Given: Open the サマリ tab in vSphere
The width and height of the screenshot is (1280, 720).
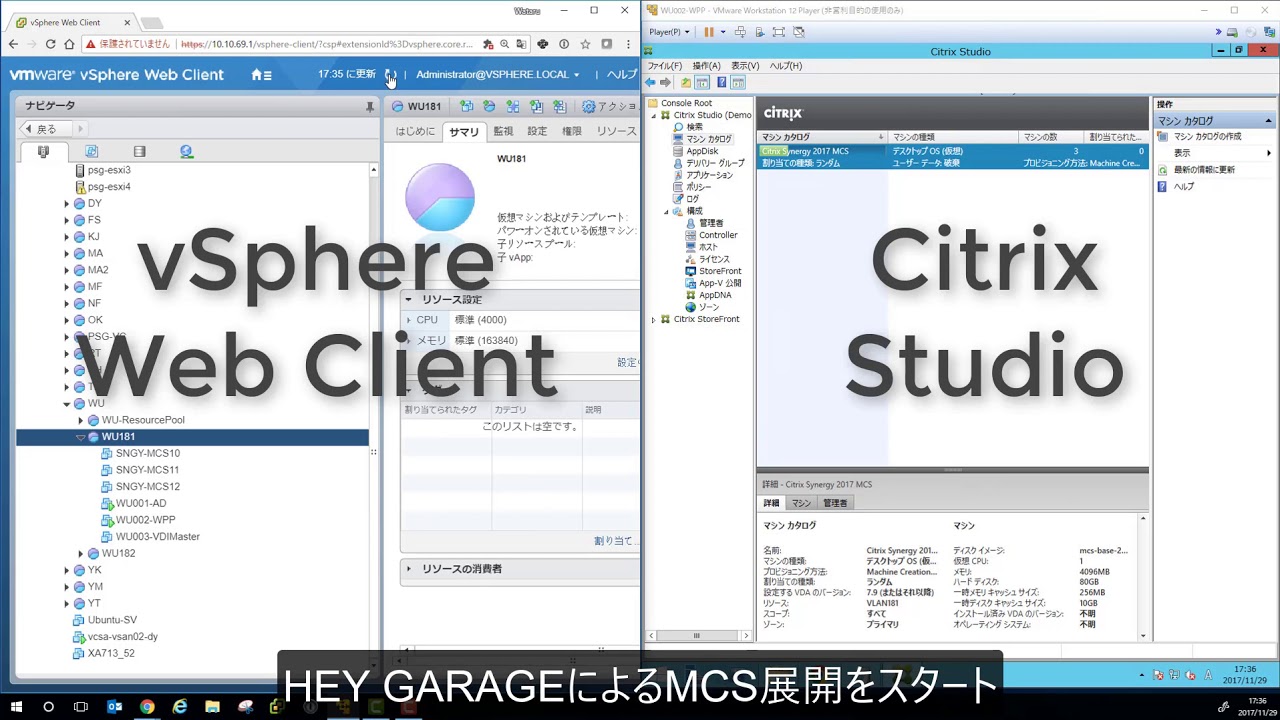Looking at the screenshot, I should tap(464, 132).
